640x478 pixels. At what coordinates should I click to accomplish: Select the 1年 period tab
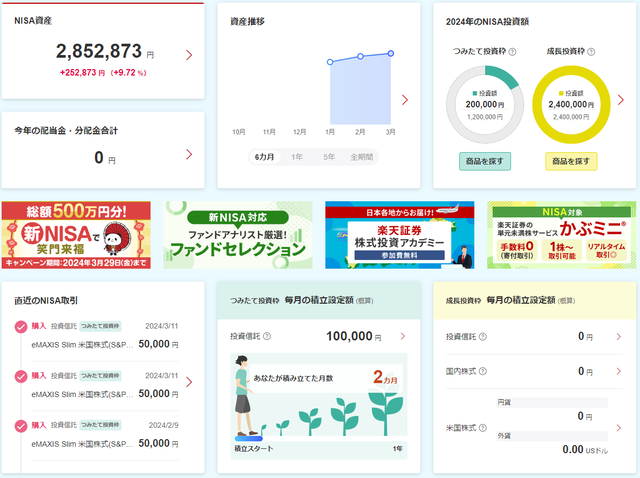[x=297, y=157]
